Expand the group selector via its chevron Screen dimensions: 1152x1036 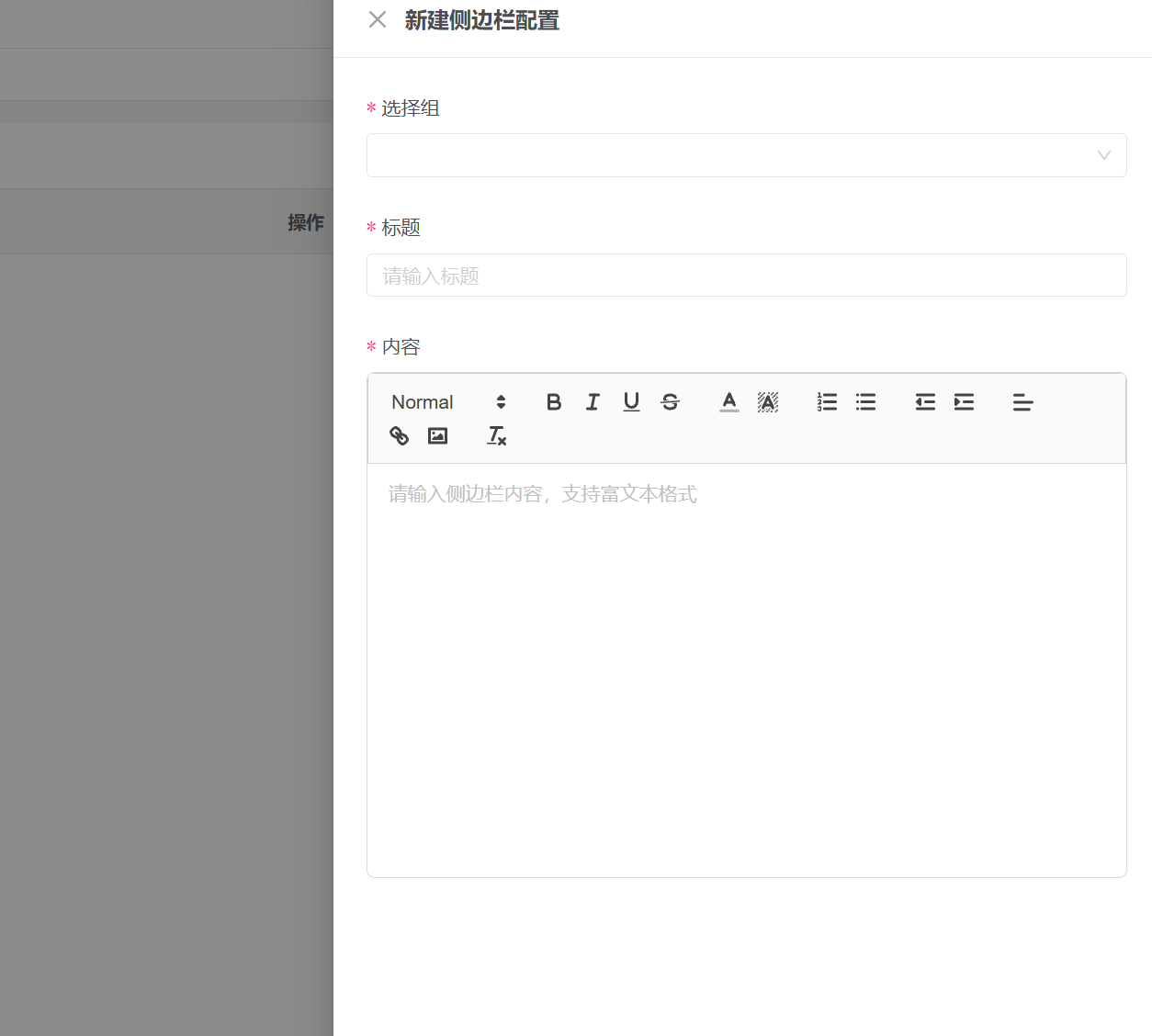(x=1103, y=155)
